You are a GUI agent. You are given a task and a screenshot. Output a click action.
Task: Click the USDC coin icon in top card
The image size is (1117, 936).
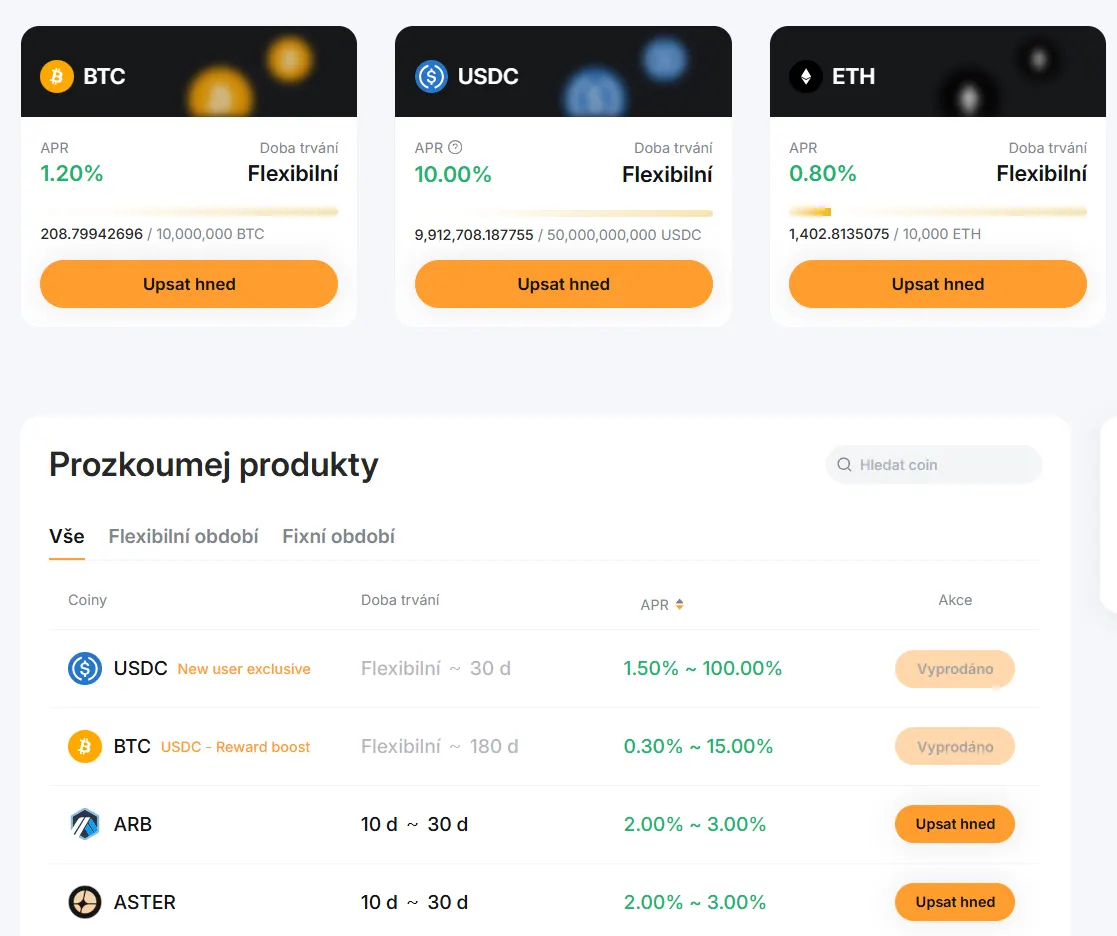pyautogui.click(x=431, y=76)
